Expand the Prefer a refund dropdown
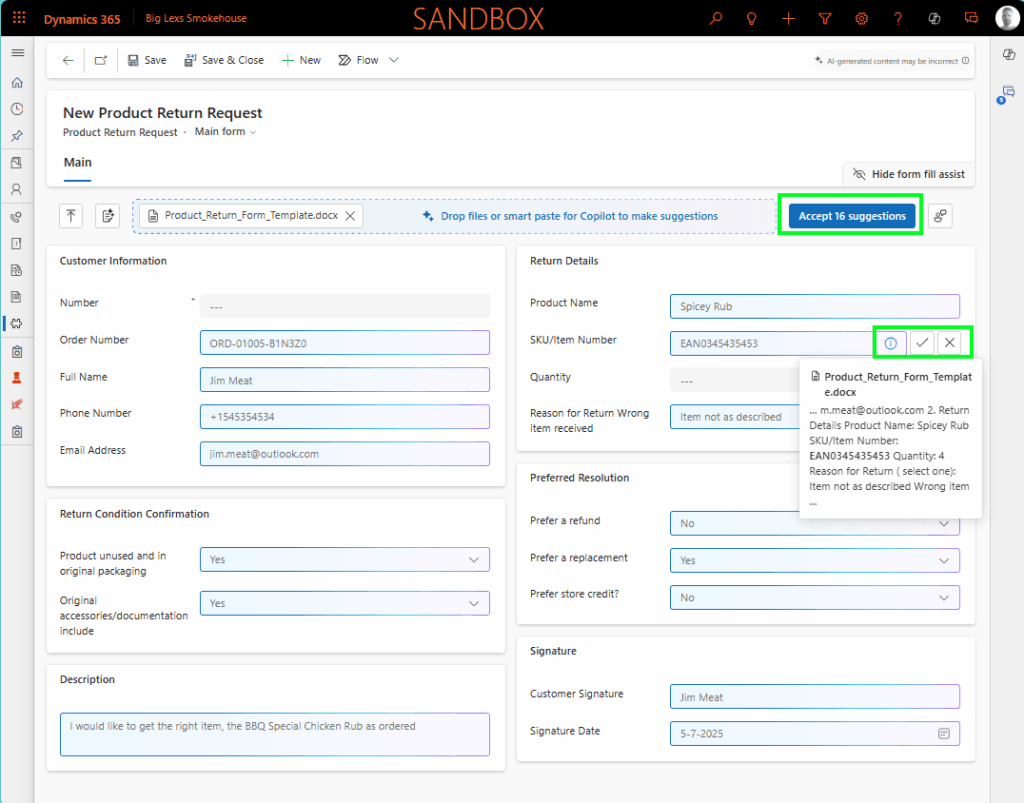1024x803 pixels. 943,523
